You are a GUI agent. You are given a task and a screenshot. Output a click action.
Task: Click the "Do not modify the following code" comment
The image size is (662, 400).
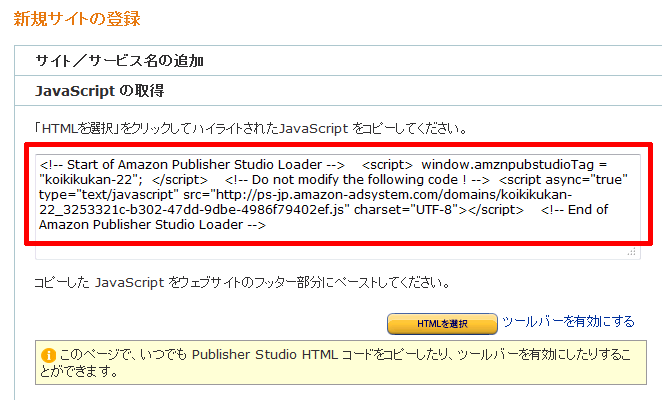click(x=357, y=180)
